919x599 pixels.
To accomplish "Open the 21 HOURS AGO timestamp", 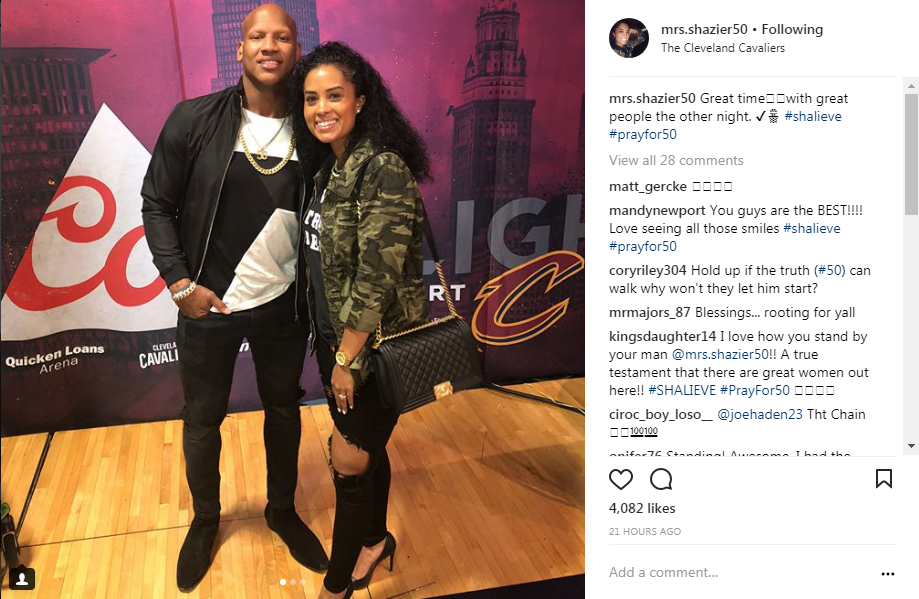I will [645, 532].
